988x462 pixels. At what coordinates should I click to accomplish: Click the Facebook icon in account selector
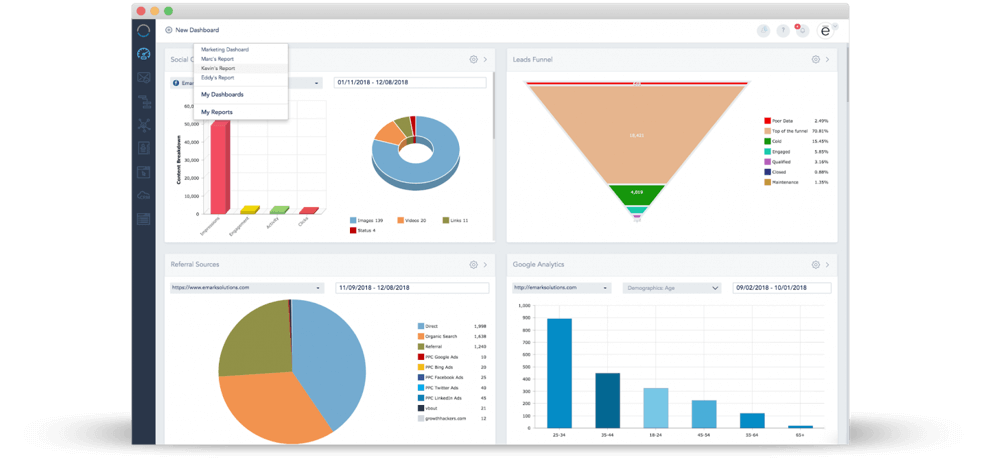coord(175,83)
